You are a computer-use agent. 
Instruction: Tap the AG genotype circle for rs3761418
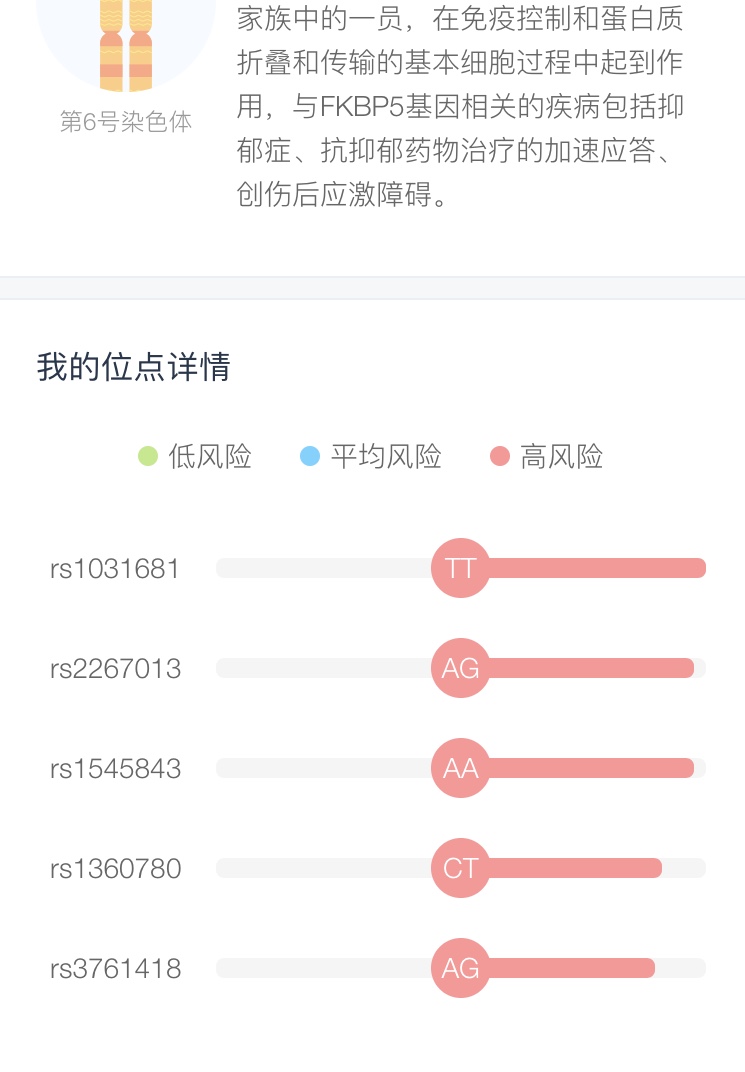pos(461,968)
